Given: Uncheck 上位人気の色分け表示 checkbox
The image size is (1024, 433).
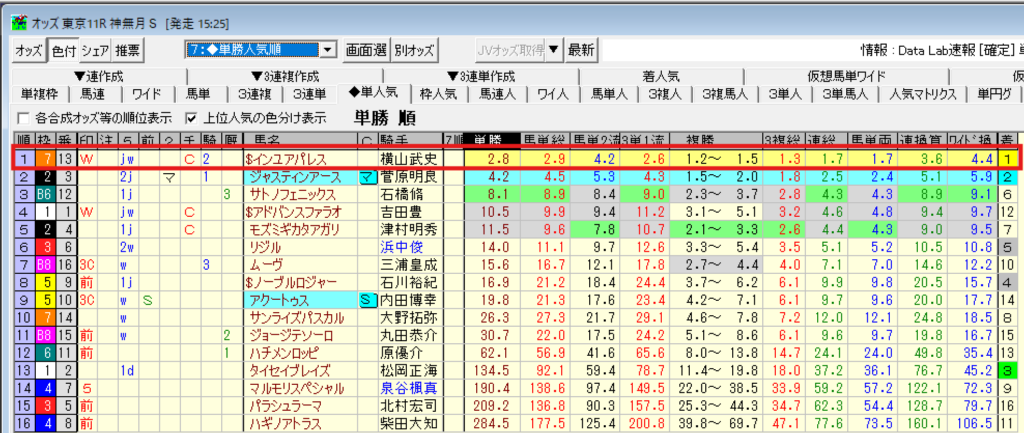Looking at the screenshot, I should click(x=192, y=118).
